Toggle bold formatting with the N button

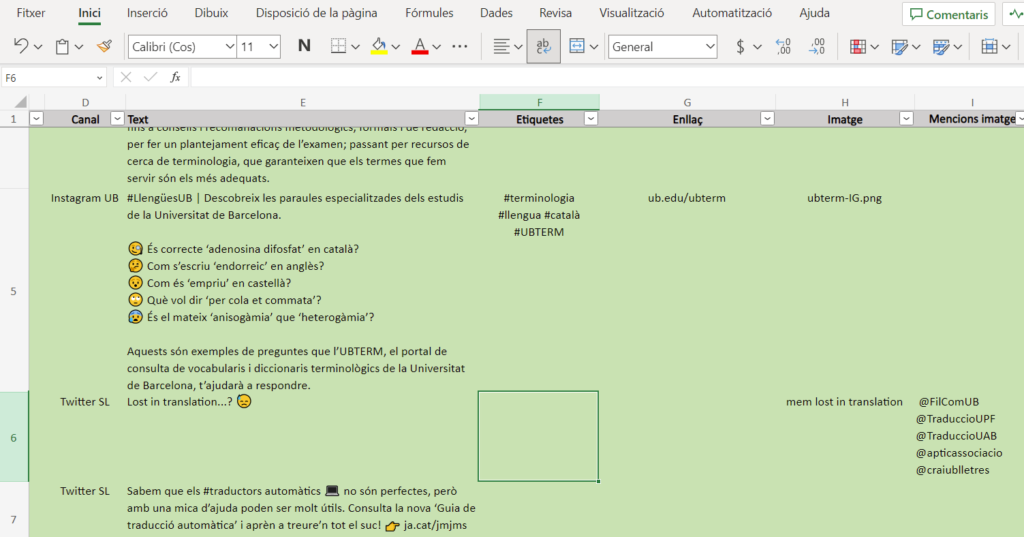(304, 47)
